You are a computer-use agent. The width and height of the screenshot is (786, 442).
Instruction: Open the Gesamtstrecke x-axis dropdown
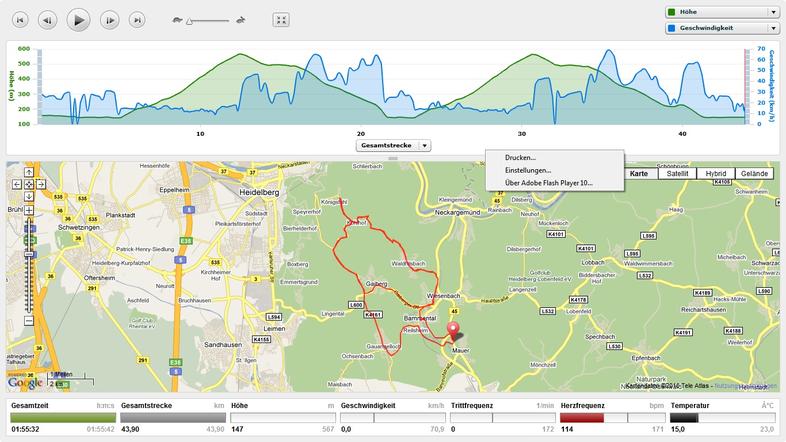[394, 145]
